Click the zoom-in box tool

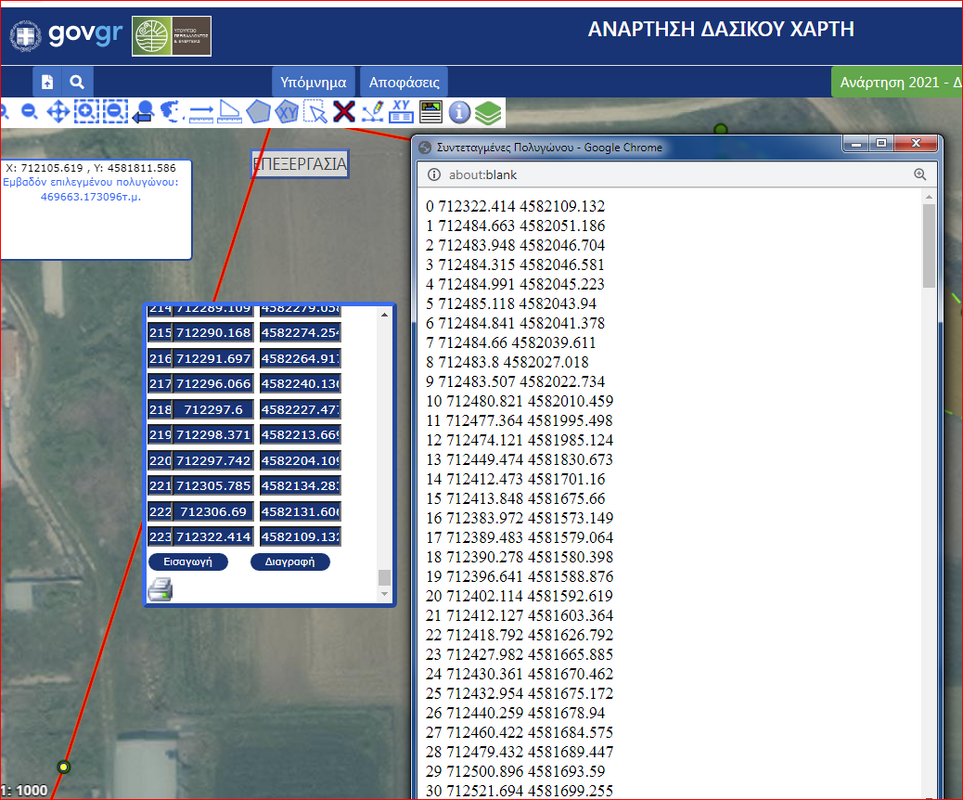86,112
